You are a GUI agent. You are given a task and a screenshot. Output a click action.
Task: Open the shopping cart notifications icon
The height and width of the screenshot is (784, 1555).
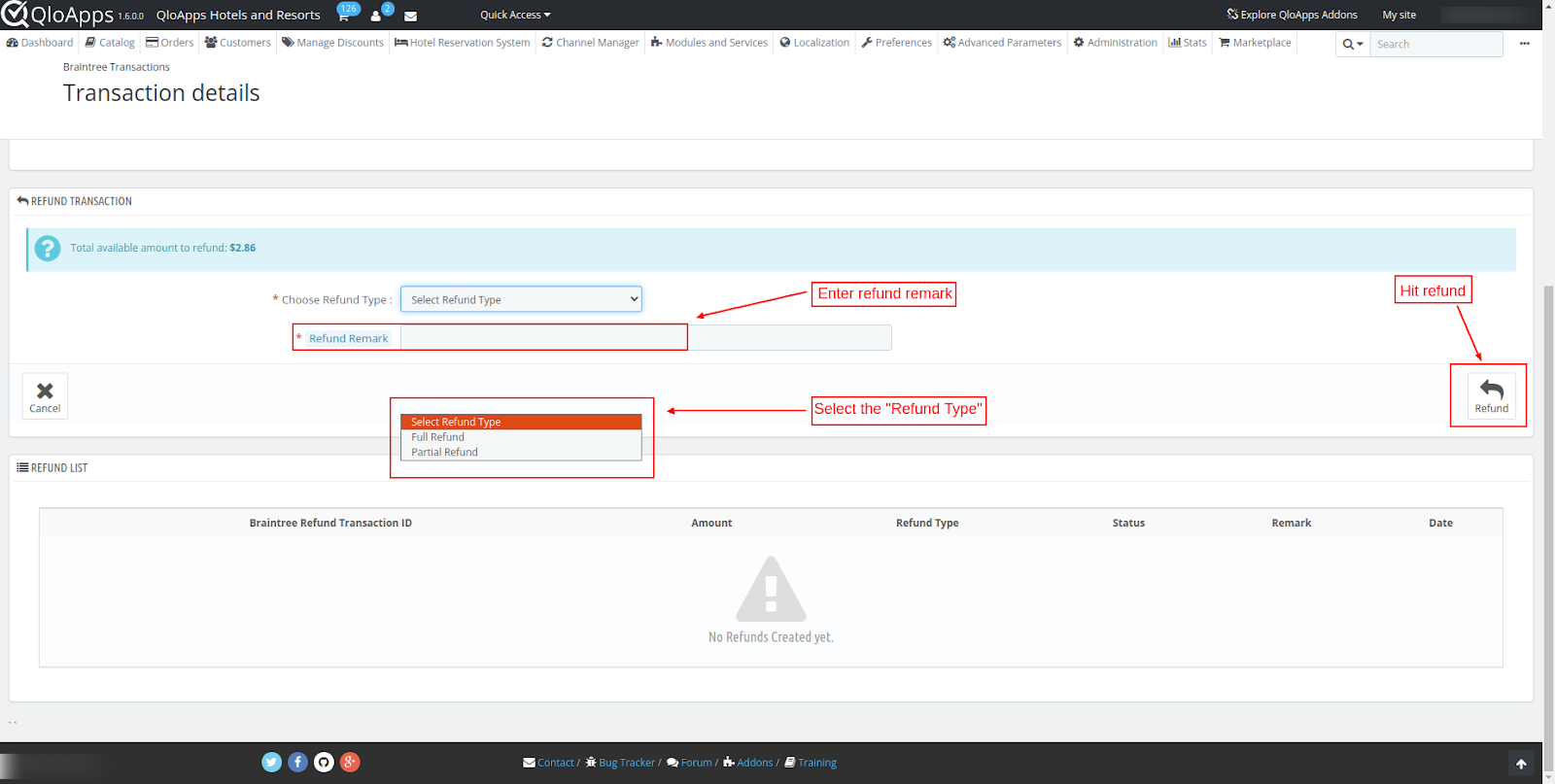[x=345, y=14]
